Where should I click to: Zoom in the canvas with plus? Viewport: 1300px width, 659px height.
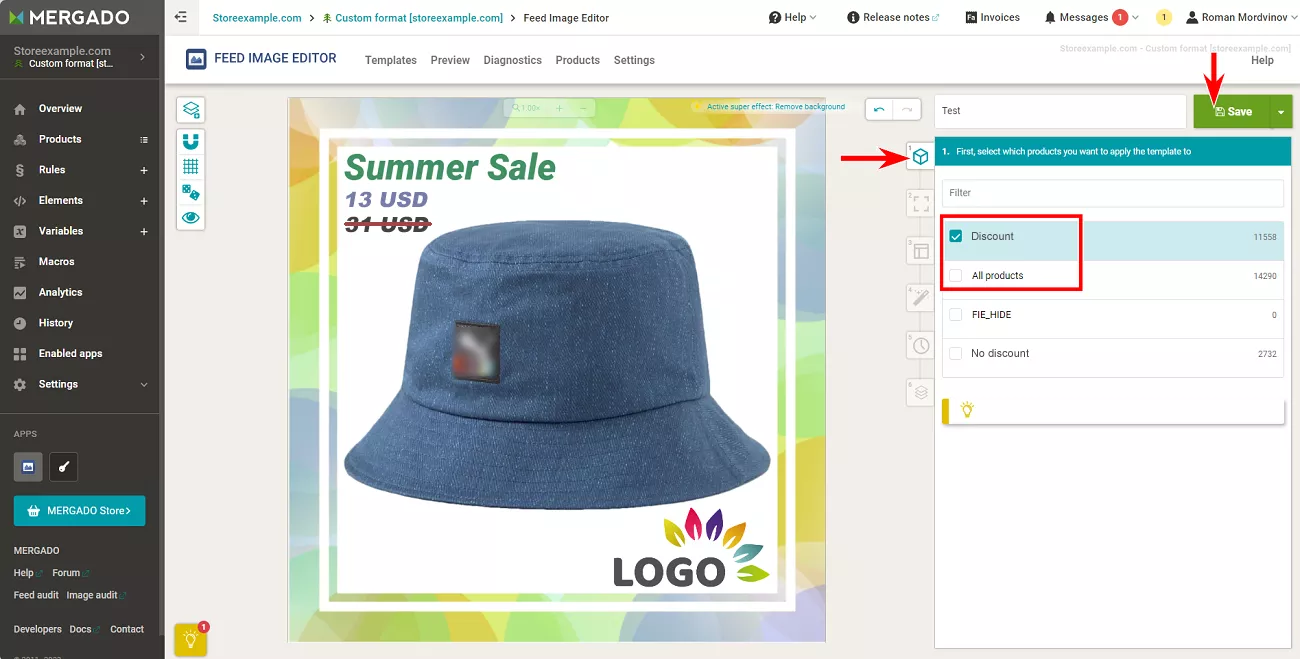click(x=559, y=108)
